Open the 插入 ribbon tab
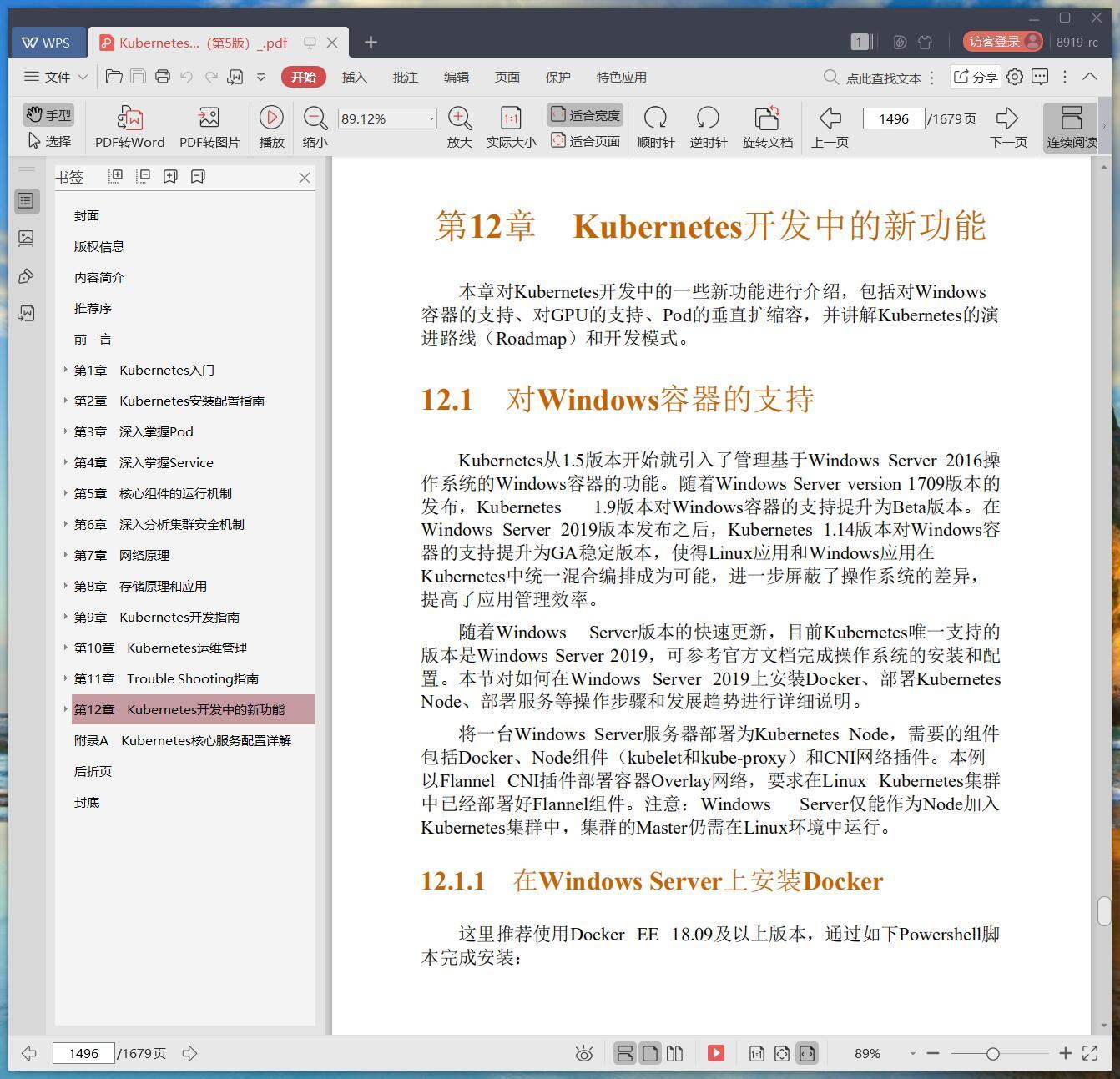Image resolution: width=1120 pixels, height=1079 pixels. [x=354, y=77]
